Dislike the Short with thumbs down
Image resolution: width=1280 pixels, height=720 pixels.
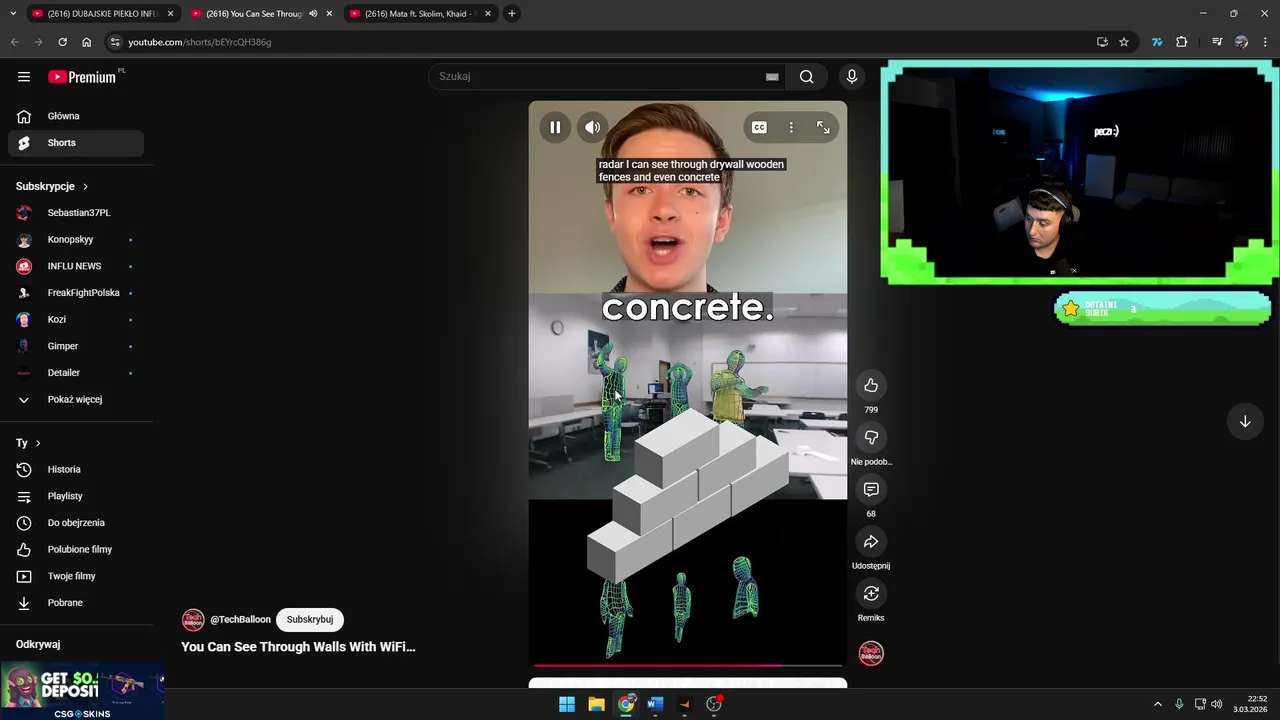[x=871, y=437]
